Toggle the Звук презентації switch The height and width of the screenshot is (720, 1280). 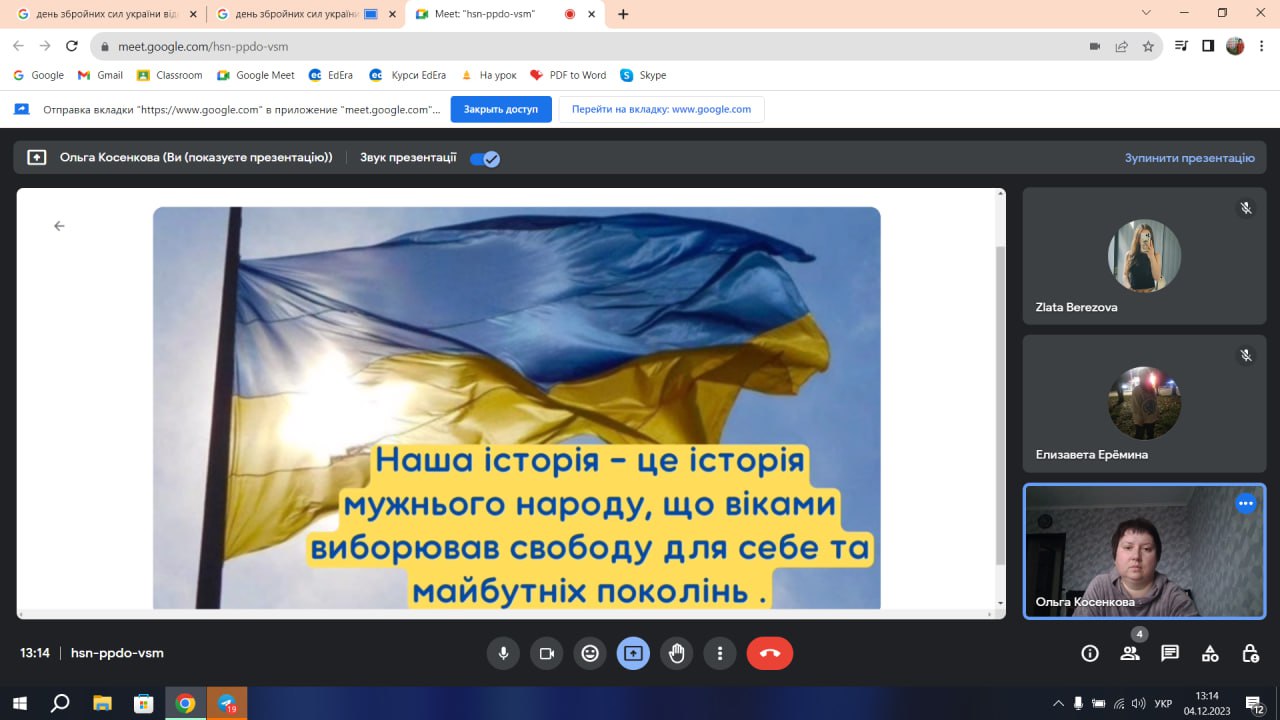click(x=485, y=158)
